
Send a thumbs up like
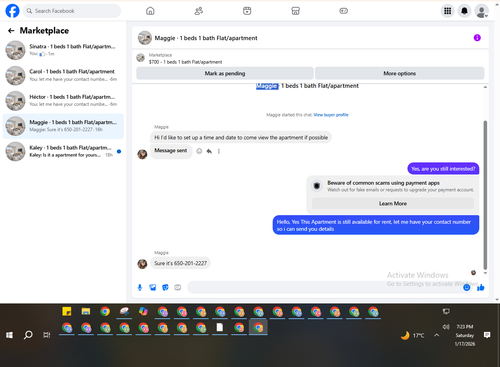[x=481, y=287]
